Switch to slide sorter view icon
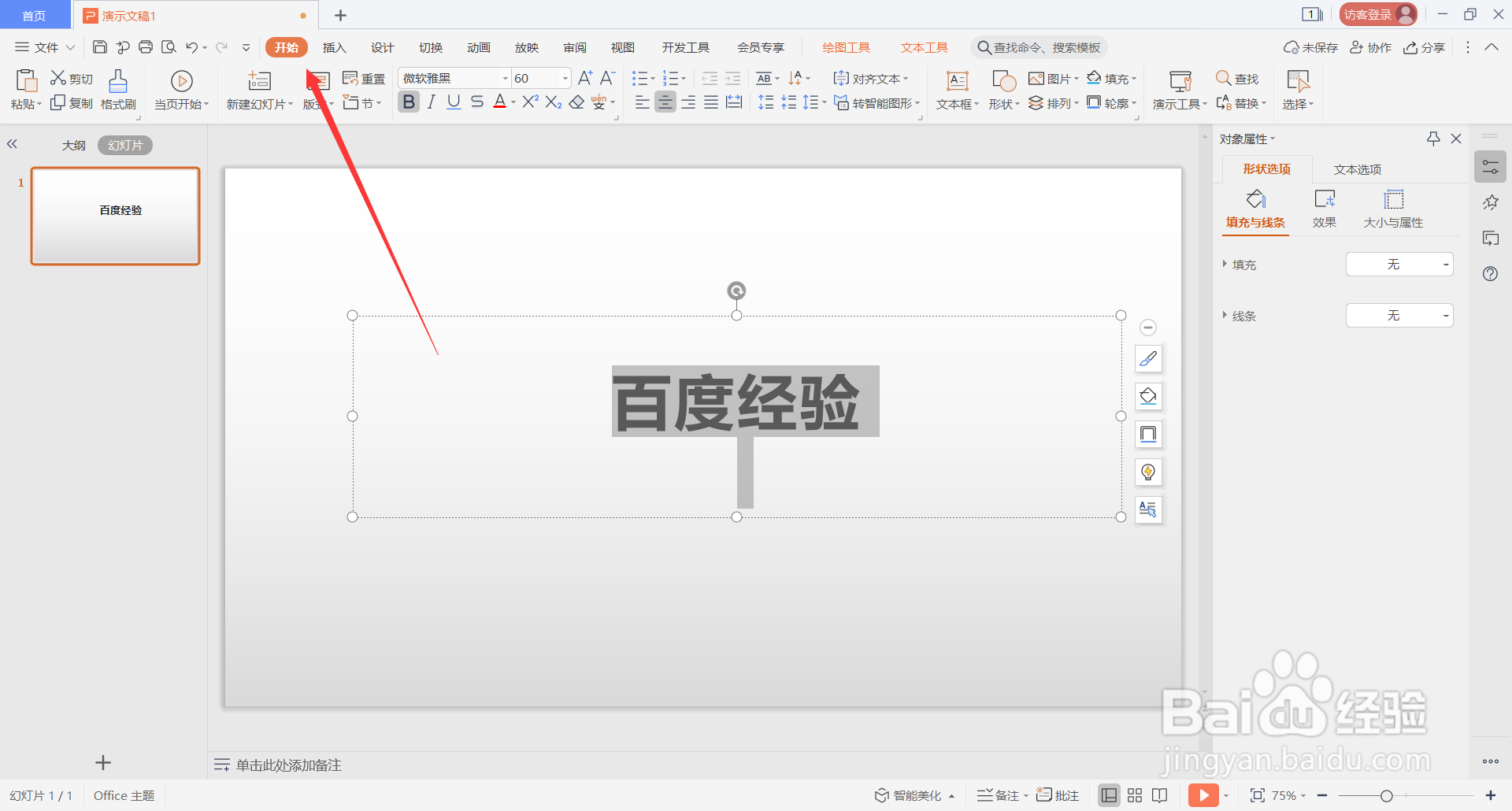This screenshot has height=811, width=1512. click(x=1134, y=794)
